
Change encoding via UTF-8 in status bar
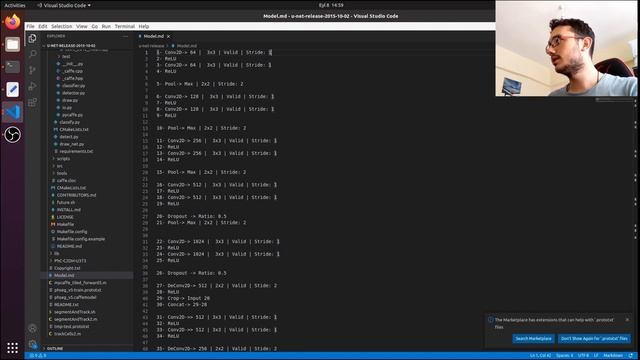click(583, 356)
